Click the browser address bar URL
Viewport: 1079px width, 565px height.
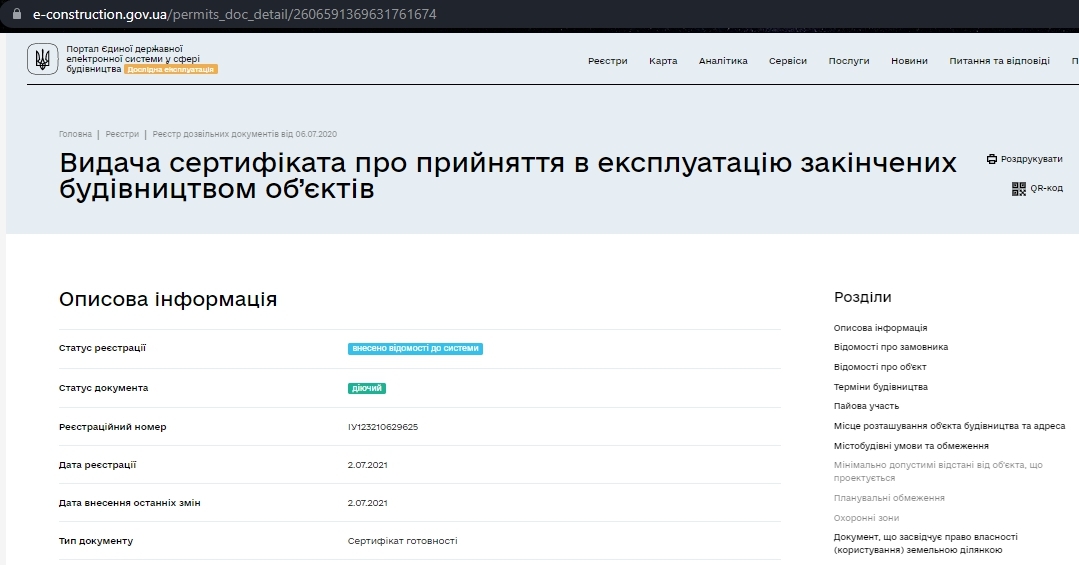[235, 14]
